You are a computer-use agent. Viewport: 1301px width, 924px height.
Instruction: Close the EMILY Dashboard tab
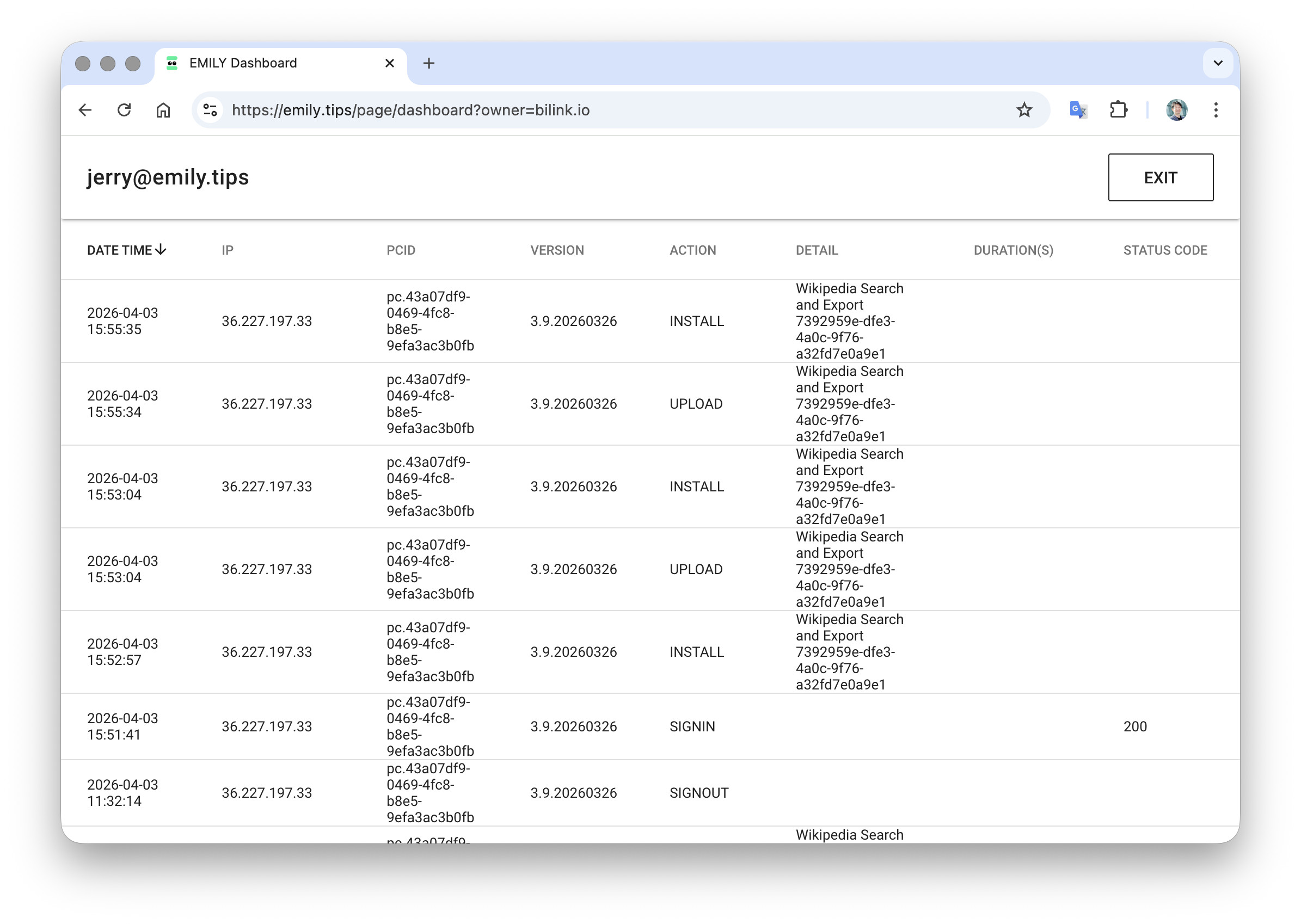pos(390,63)
